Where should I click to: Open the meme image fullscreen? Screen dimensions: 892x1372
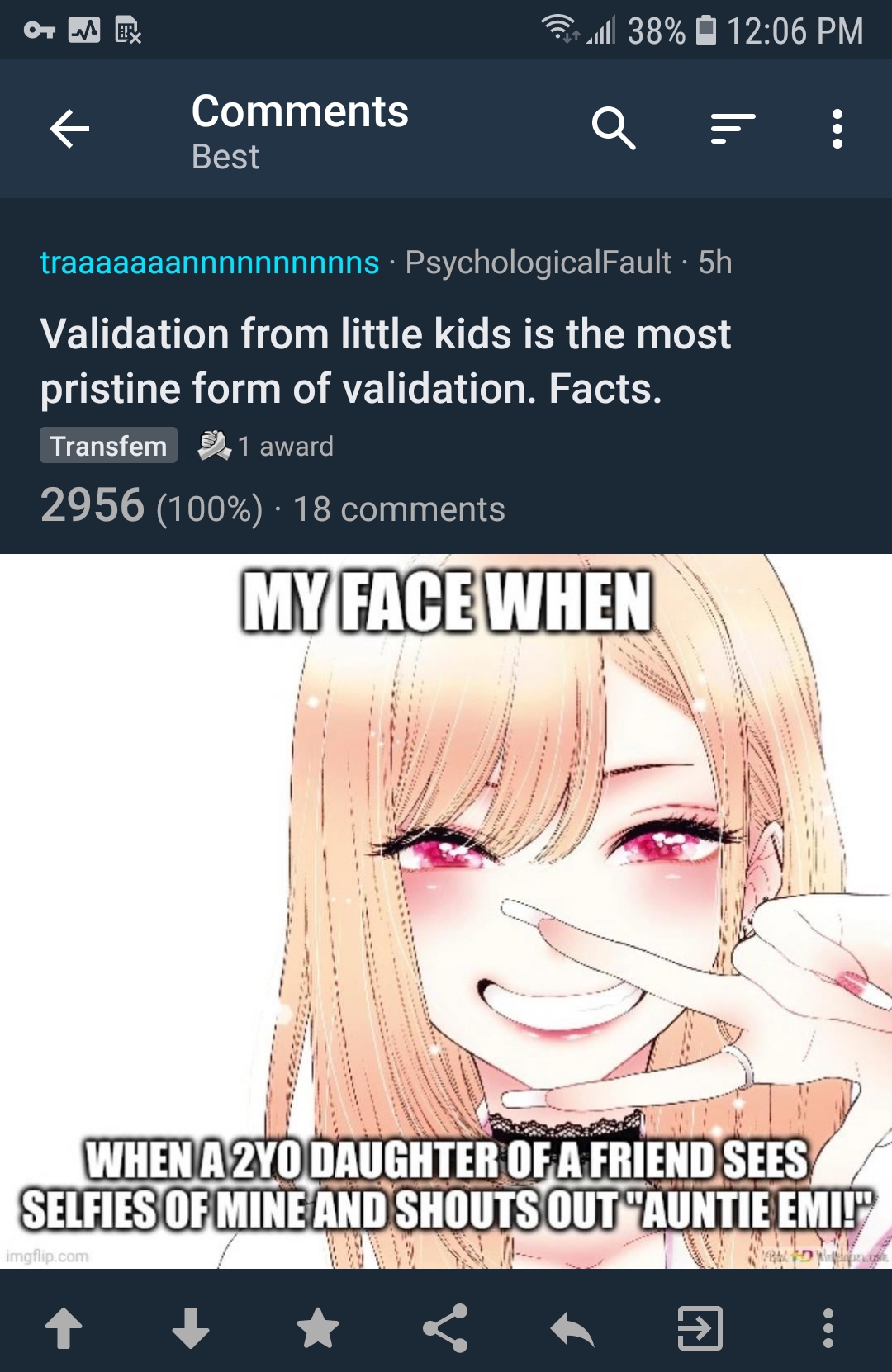coord(446,911)
